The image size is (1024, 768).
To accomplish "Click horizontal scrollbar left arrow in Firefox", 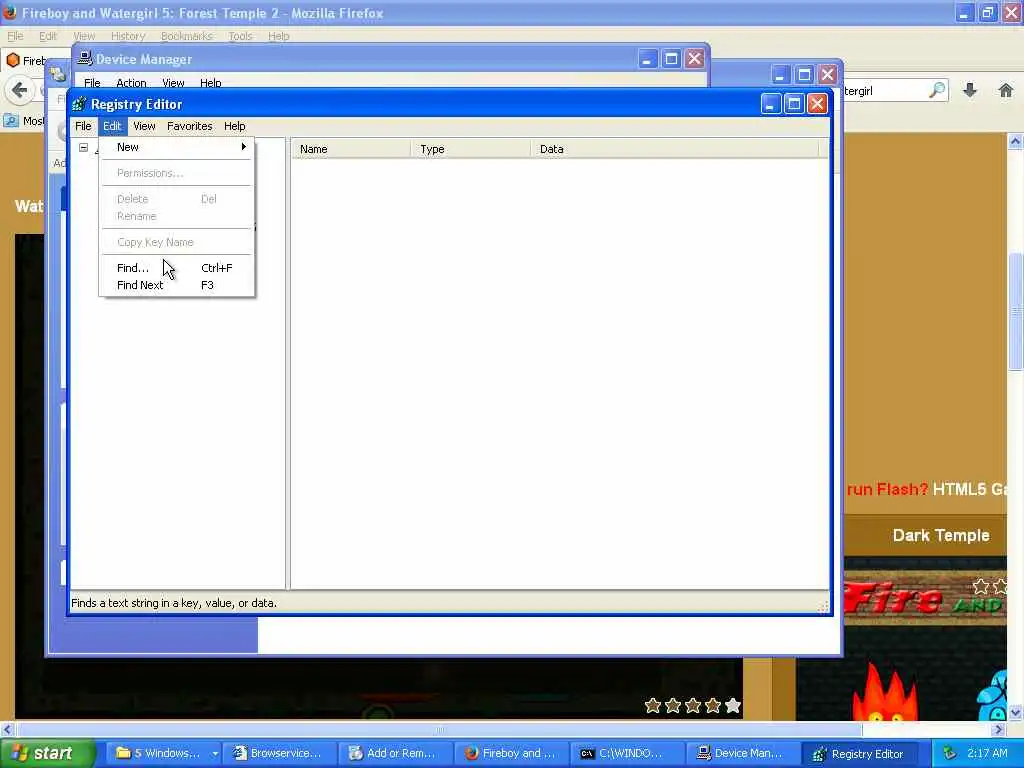I will point(7,729).
